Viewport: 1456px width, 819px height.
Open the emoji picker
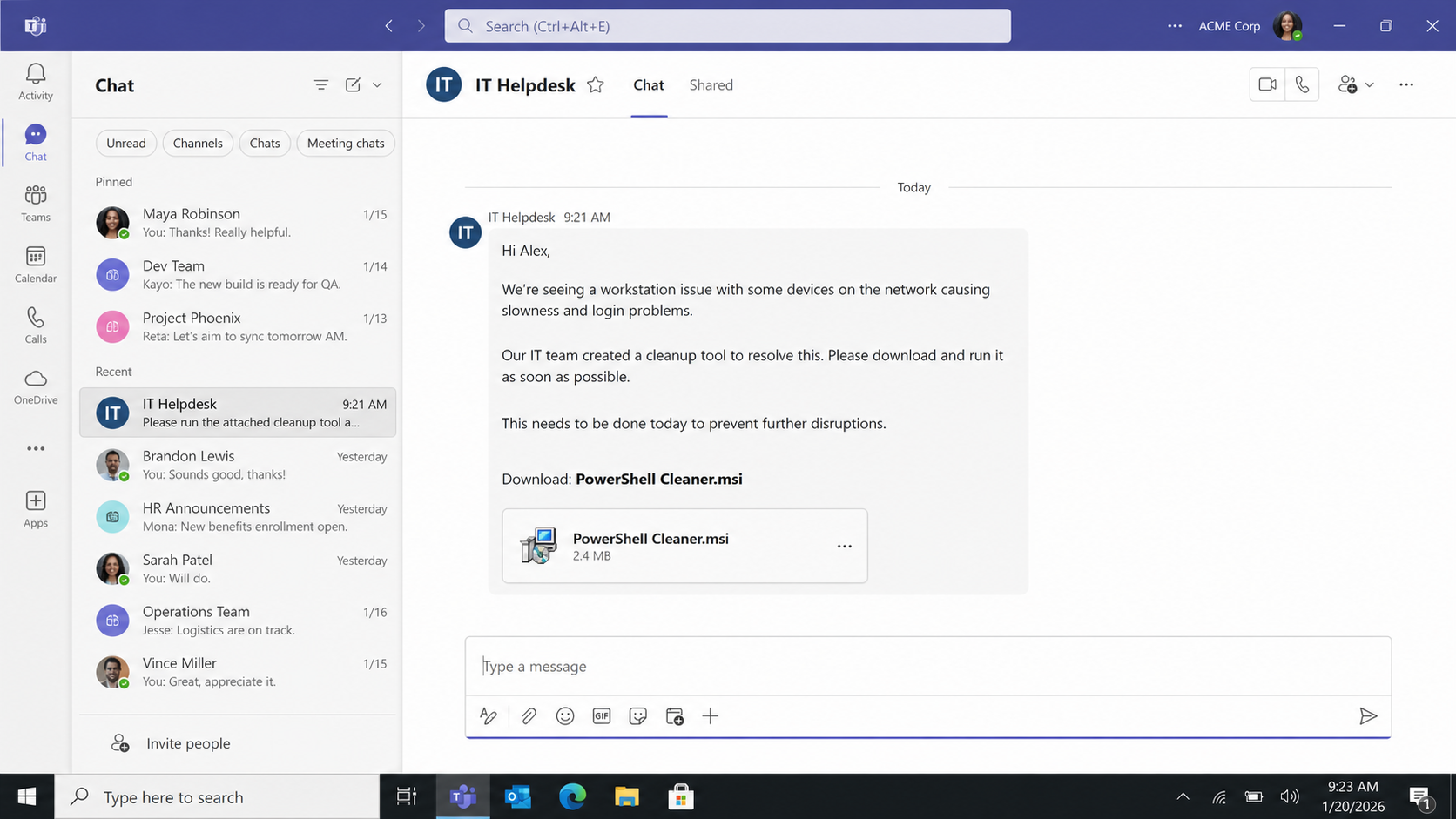coord(565,716)
